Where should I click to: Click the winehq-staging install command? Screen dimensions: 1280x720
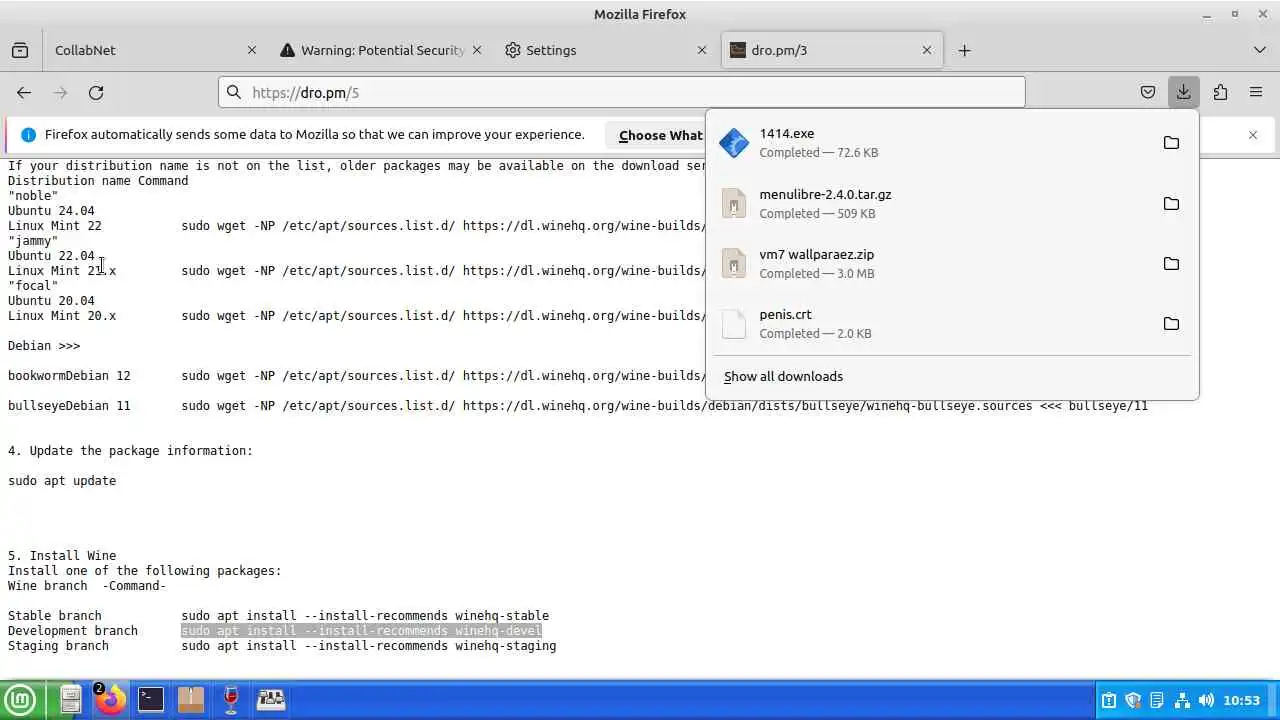coord(368,646)
